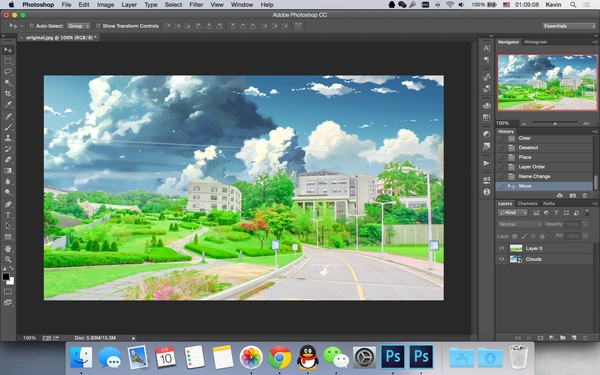Viewport: 600px width, 375px height.
Task: Hide Layer 0 using its eye icon
Action: (501, 248)
